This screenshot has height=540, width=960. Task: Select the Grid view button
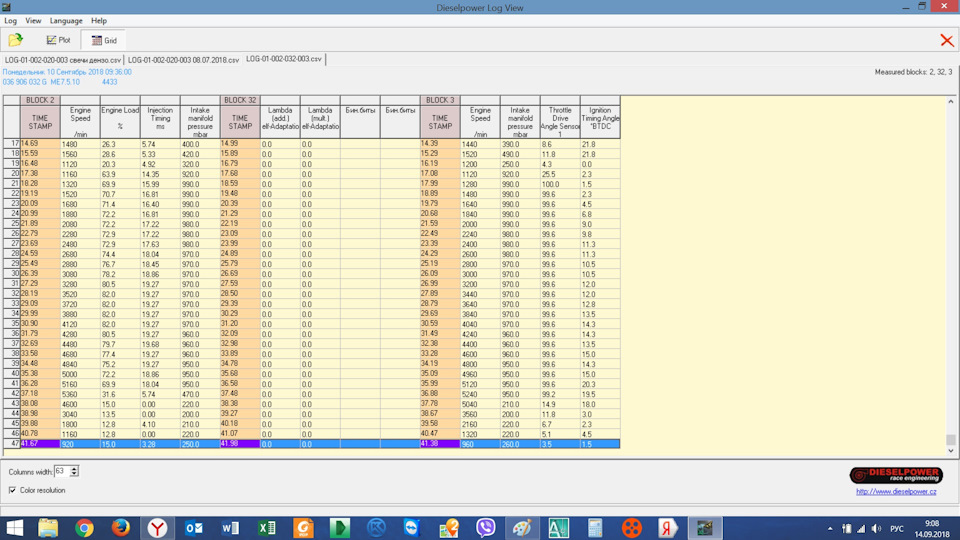(x=104, y=41)
